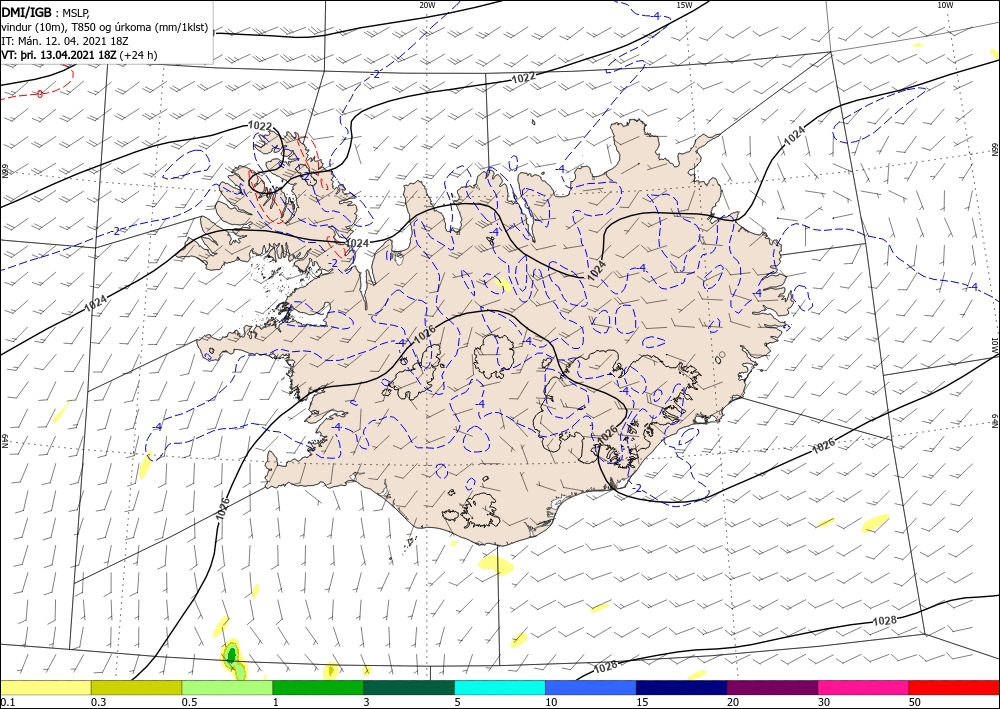This screenshot has height=709, width=1000.
Task: Click the 'IT: Mán. 12. 04. 2021 18Z' line
Action: [64, 41]
